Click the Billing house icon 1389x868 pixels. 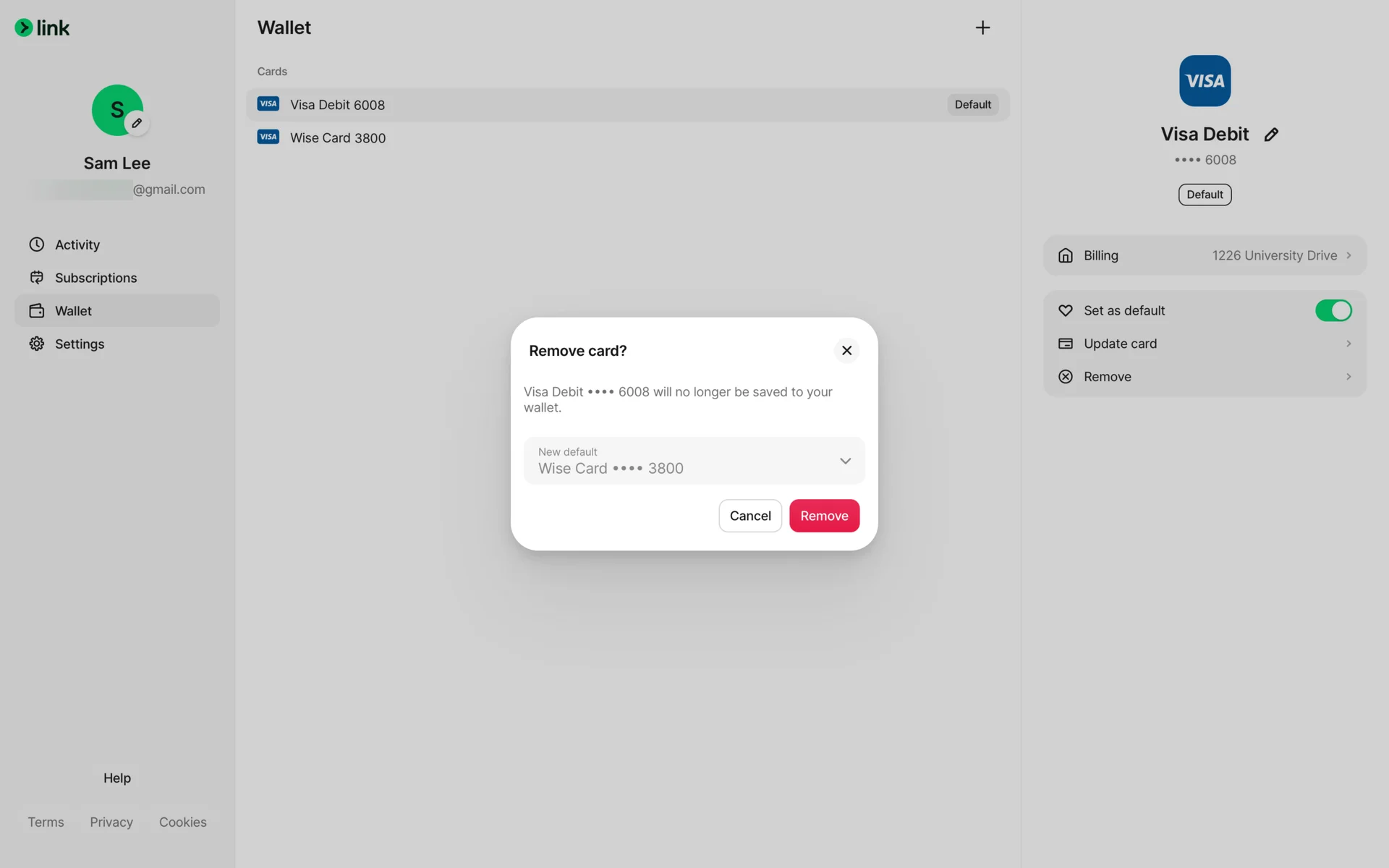(1066, 255)
